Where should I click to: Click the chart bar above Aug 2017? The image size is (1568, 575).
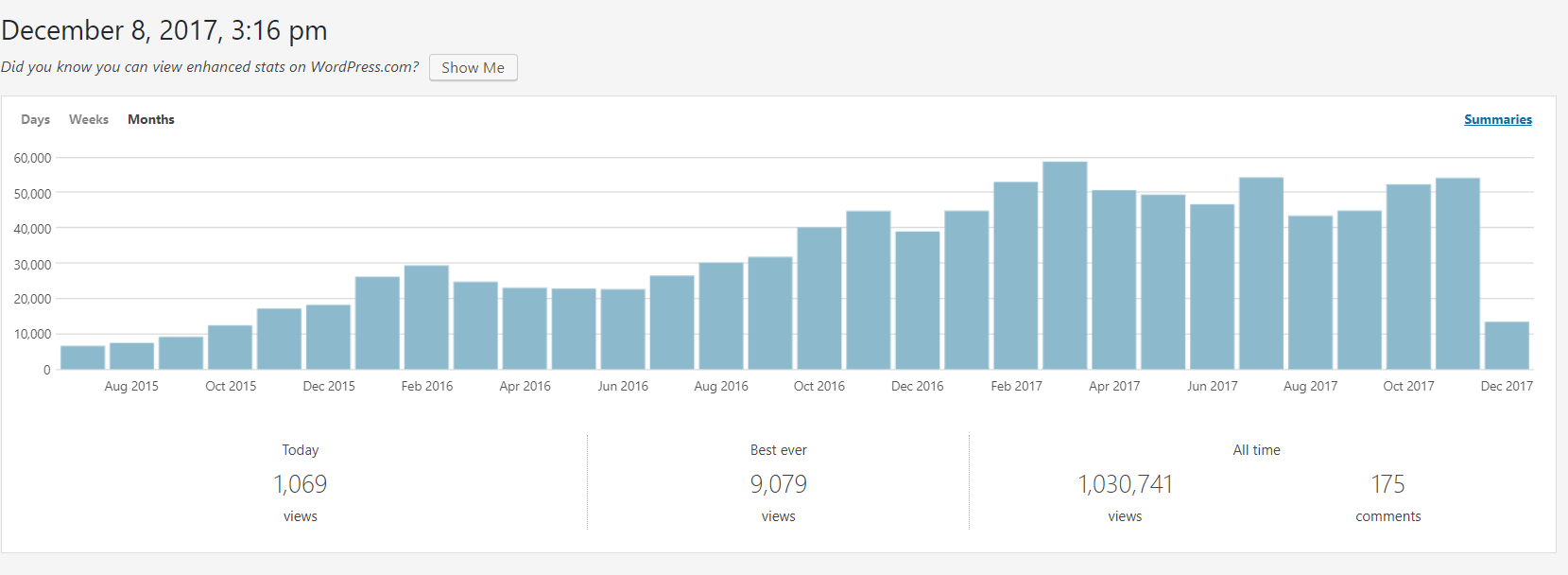(x=1311, y=292)
